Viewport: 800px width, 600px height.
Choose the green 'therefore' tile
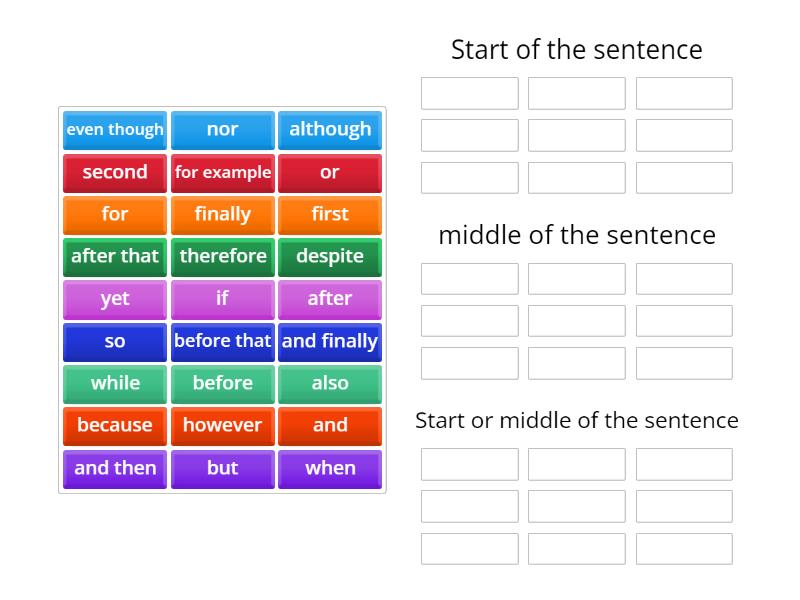[x=222, y=257]
